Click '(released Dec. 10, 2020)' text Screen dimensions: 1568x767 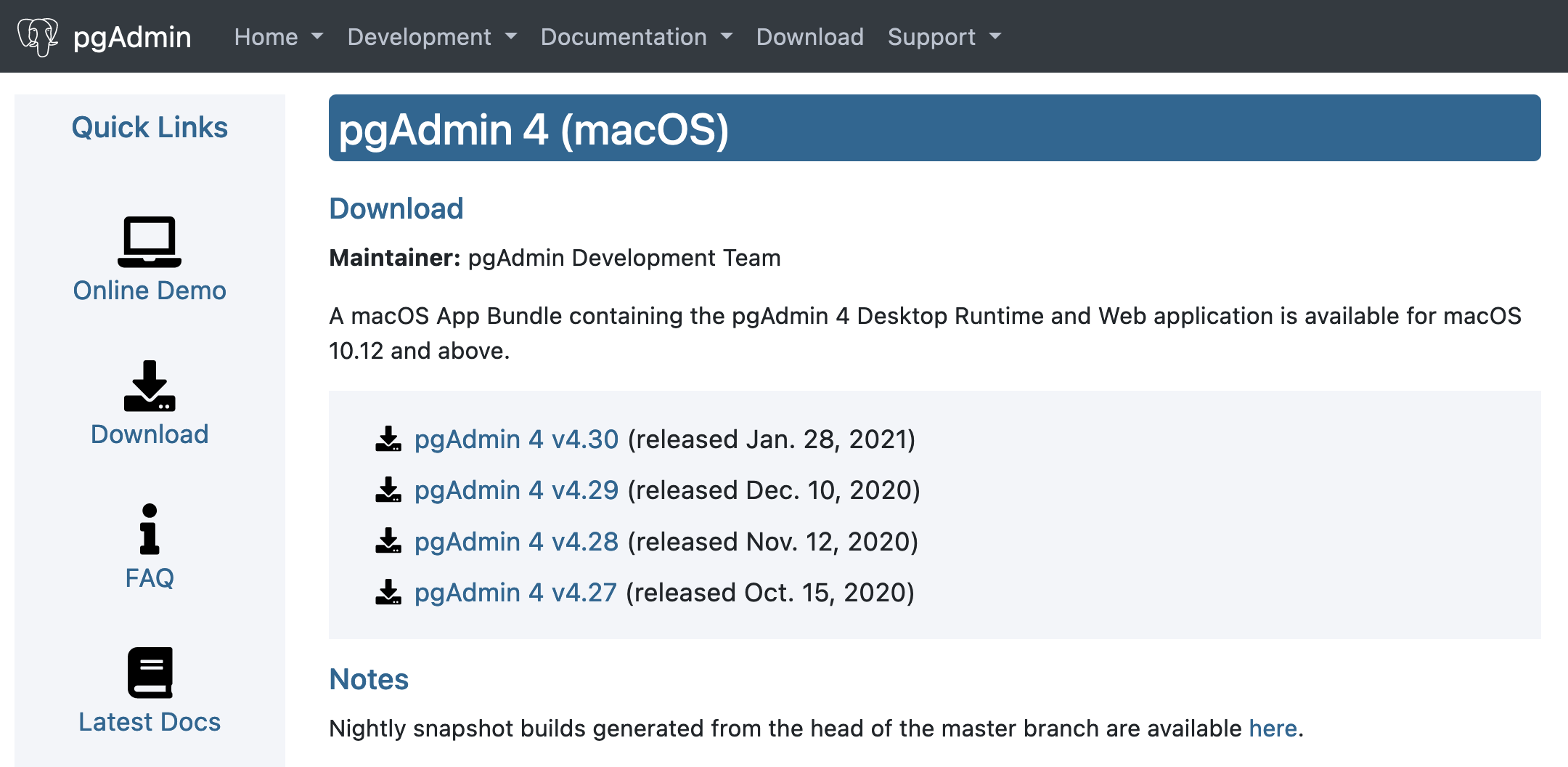[774, 490]
